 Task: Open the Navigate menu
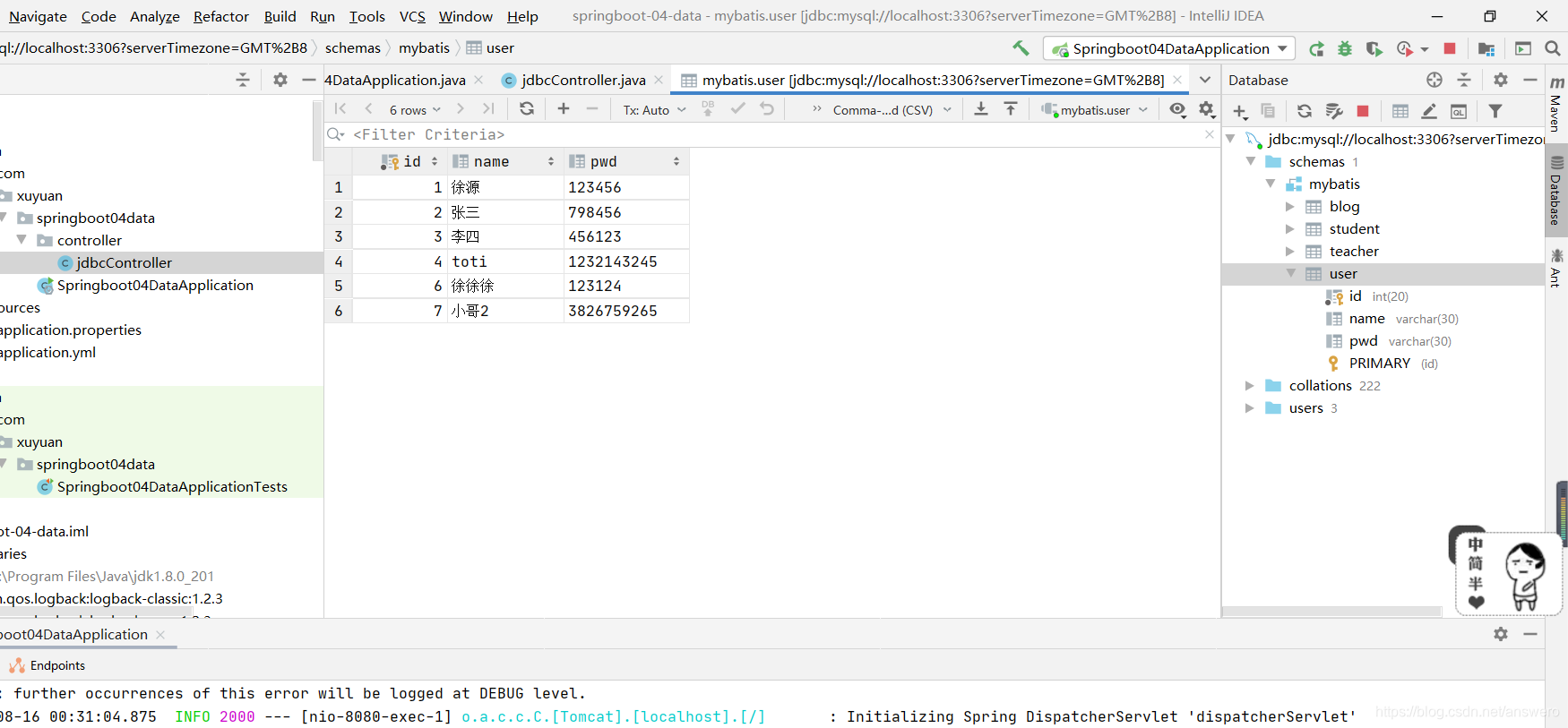tap(38, 16)
